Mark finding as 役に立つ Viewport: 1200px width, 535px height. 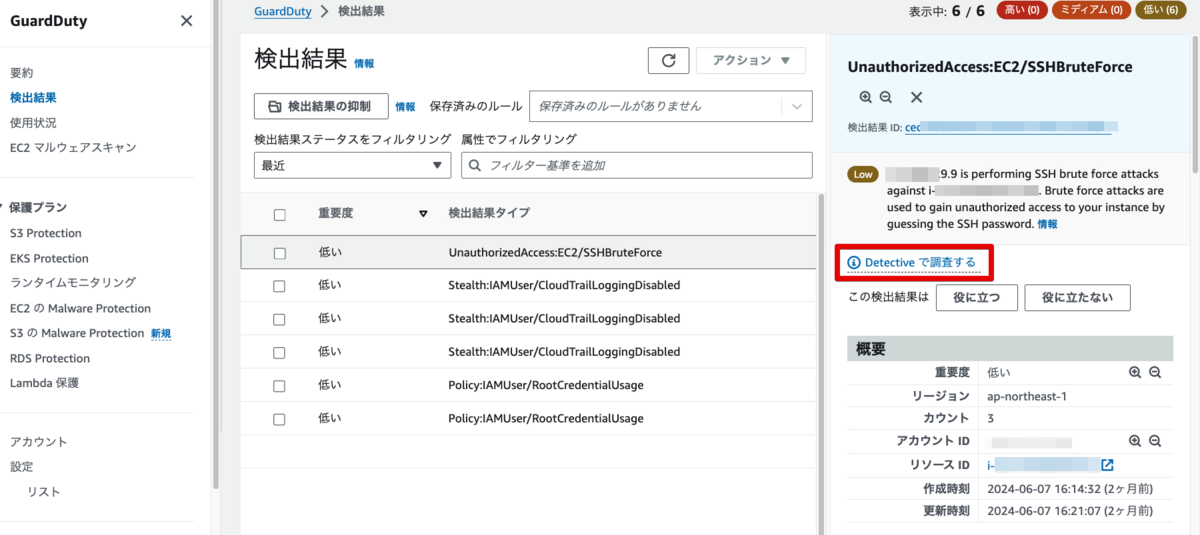coord(976,297)
